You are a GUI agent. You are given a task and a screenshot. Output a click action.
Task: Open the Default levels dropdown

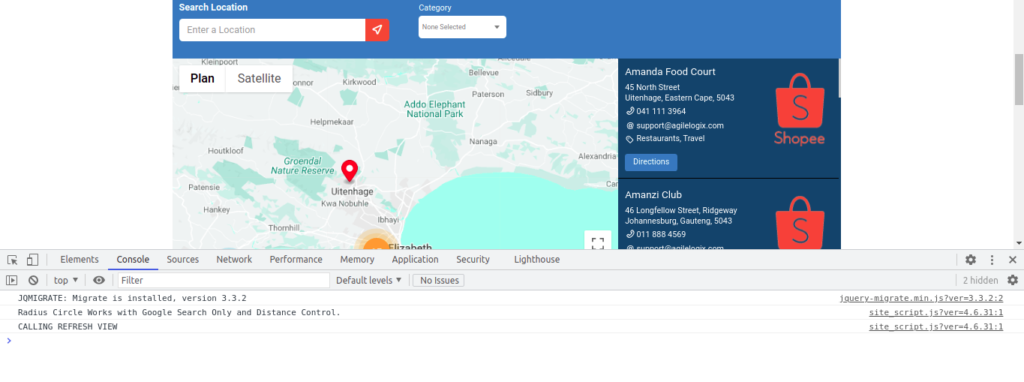click(369, 280)
